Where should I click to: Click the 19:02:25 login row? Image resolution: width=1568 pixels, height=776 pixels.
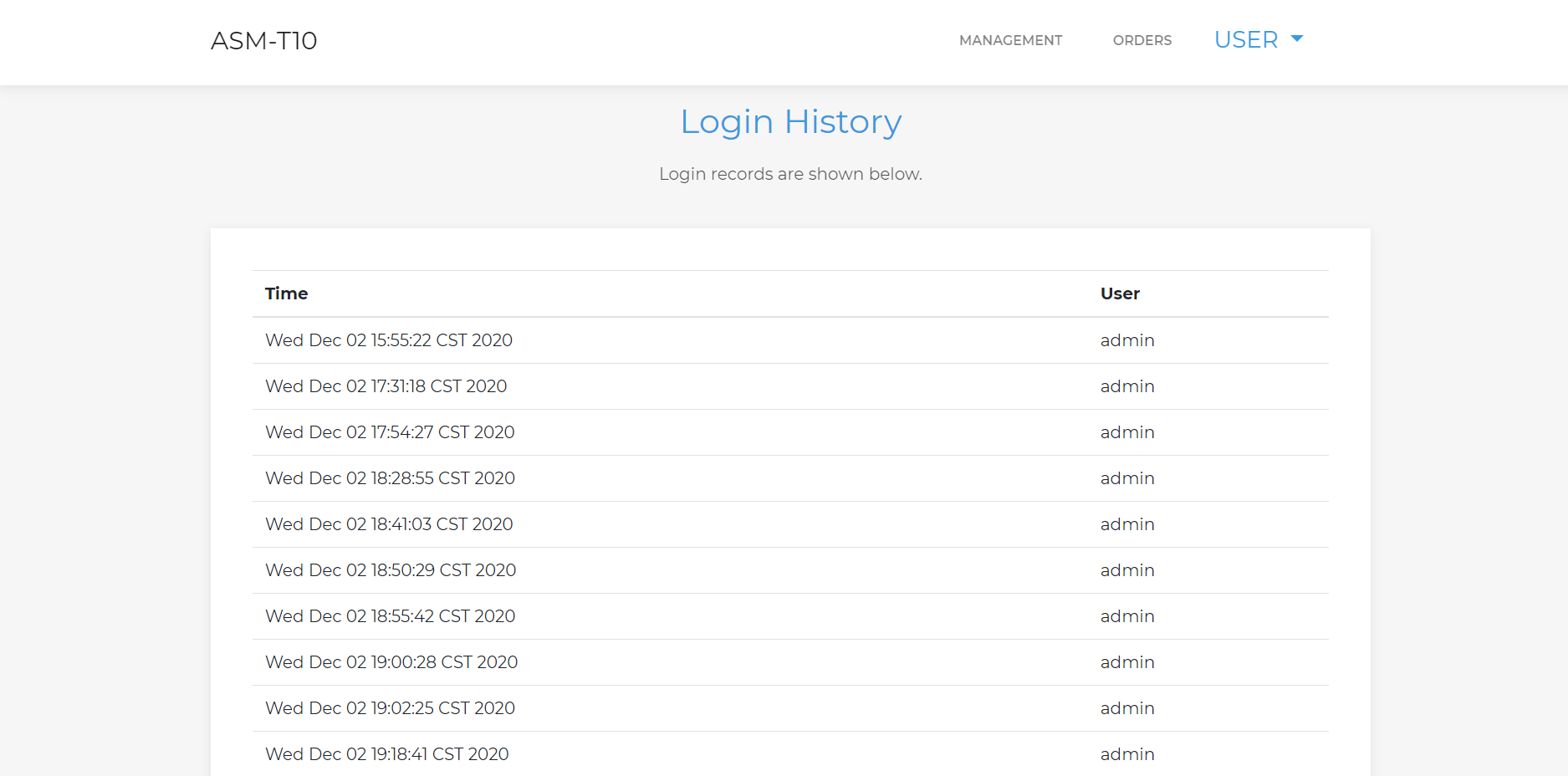pyautogui.click(x=390, y=708)
